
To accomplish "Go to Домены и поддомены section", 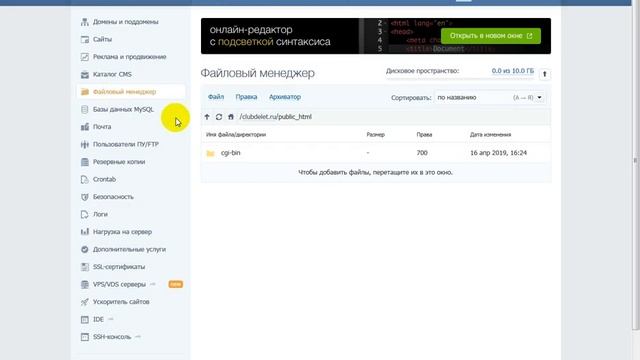I will pos(125,22).
